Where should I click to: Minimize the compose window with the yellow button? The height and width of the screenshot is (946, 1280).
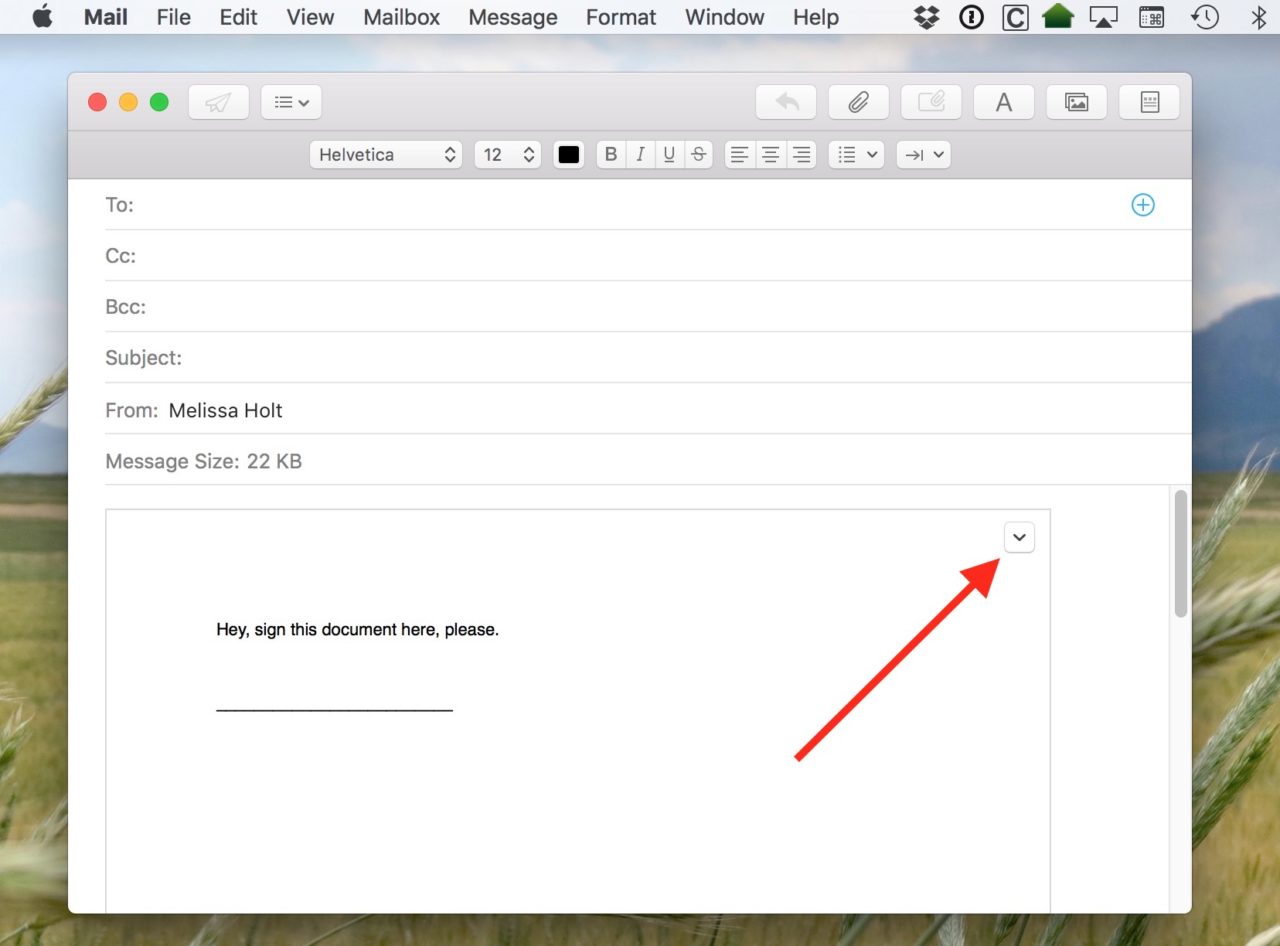pos(128,102)
